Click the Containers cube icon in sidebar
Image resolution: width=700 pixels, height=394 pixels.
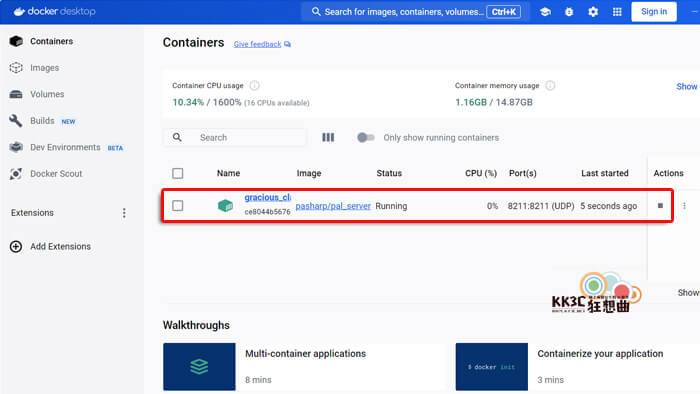click(16, 41)
